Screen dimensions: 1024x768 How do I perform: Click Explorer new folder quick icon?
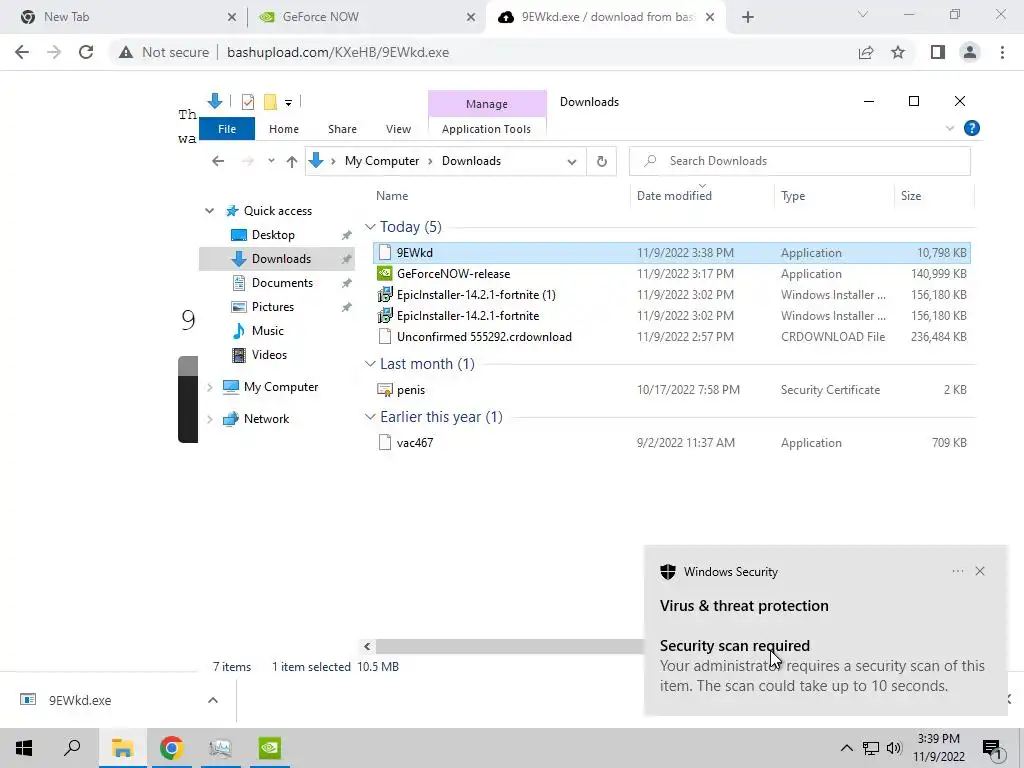point(270,102)
